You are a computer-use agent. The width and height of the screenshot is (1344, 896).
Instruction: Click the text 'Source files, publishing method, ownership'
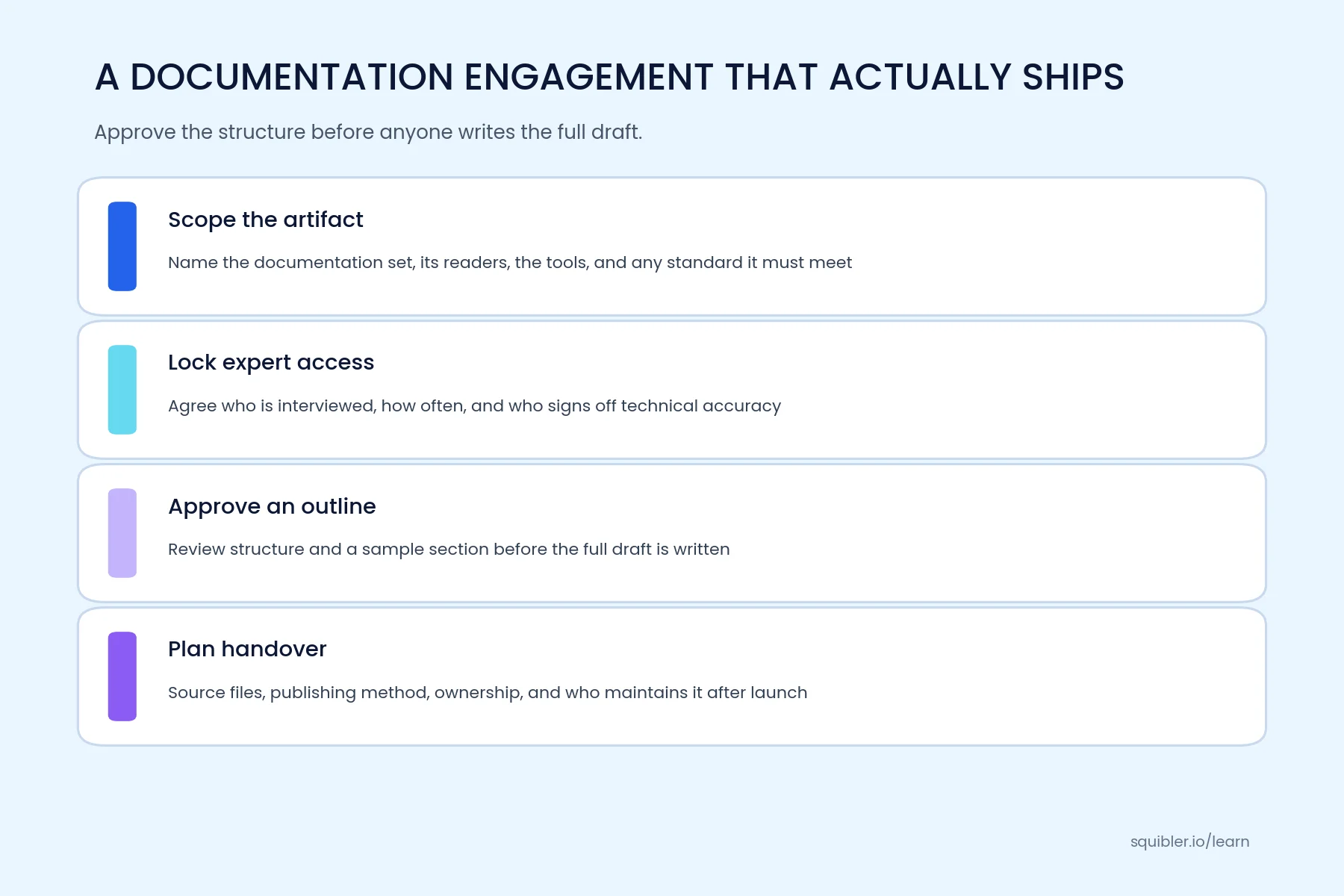tap(488, 693)
